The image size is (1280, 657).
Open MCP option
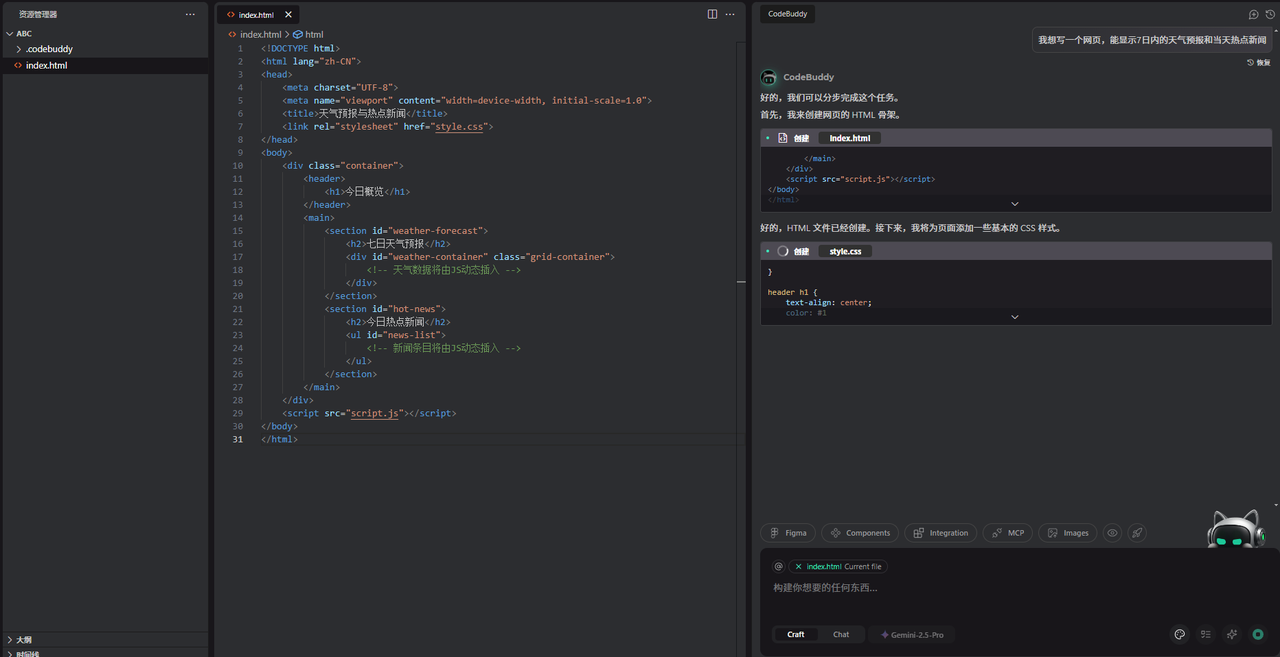pyautogui.click(x=1008, y=533)
